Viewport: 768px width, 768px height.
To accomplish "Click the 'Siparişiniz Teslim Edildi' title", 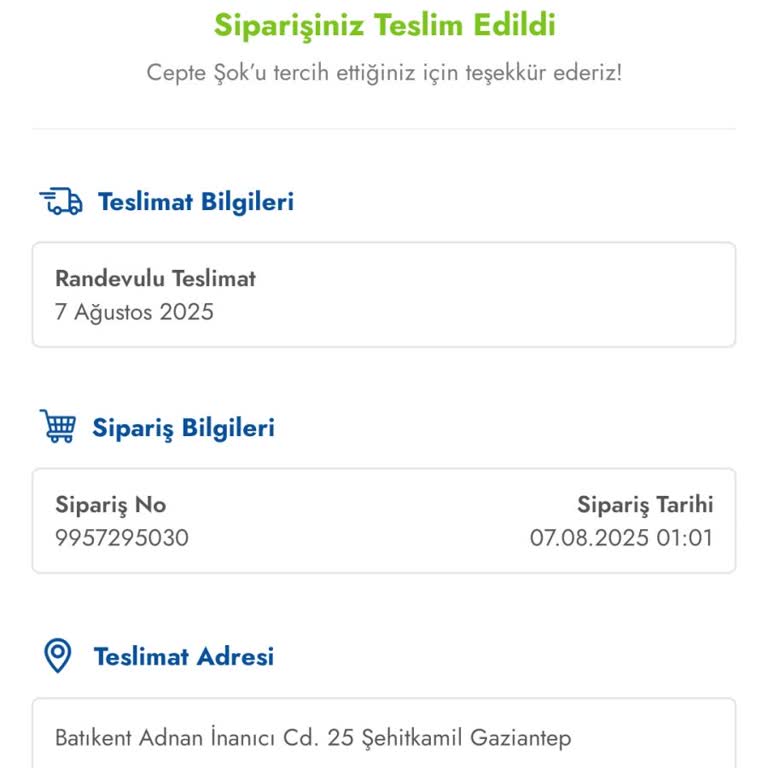I will pyautogui.click(x=384, y=24).
